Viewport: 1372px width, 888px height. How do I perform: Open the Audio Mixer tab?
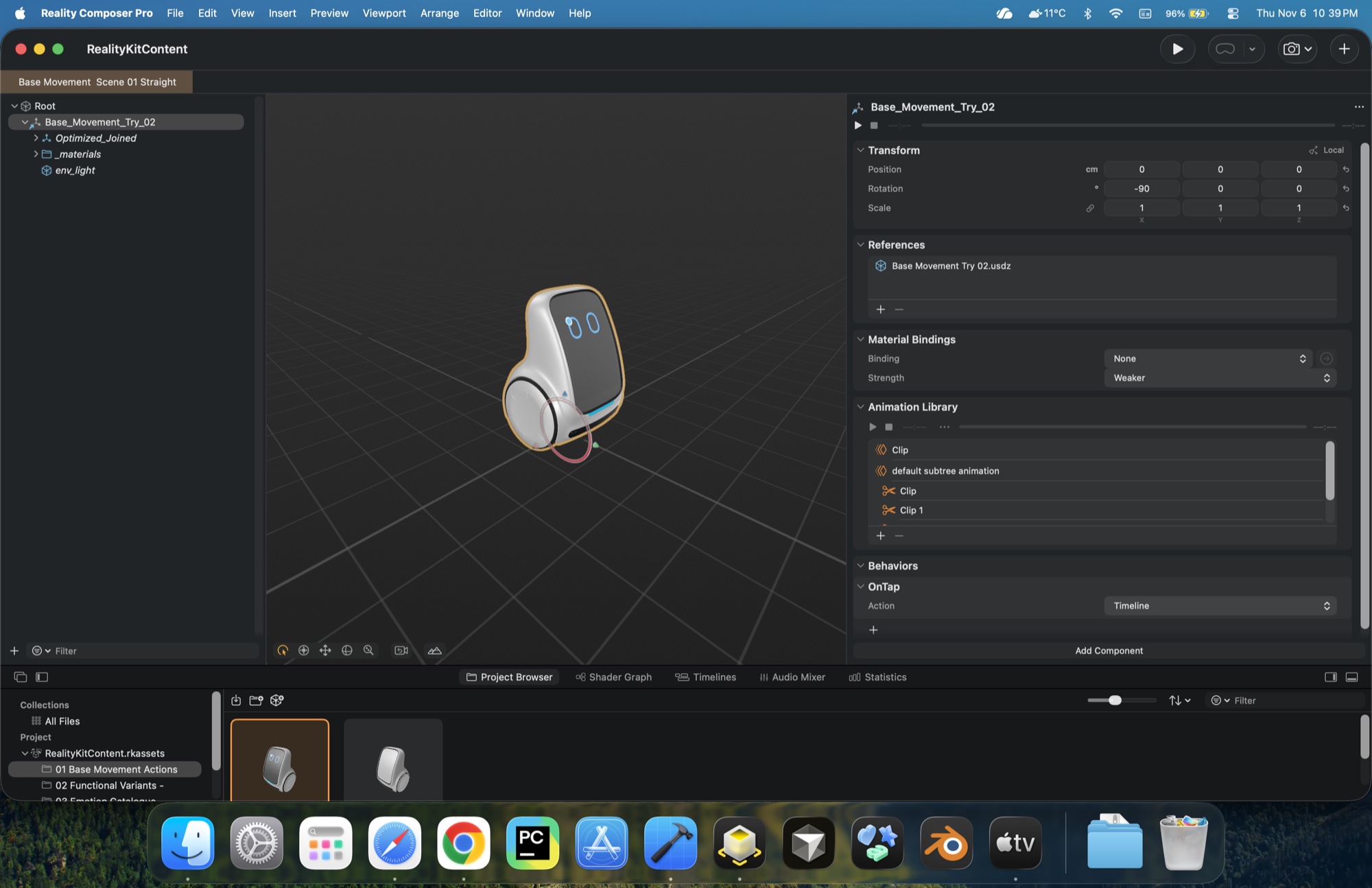click(x=792, y=677)
